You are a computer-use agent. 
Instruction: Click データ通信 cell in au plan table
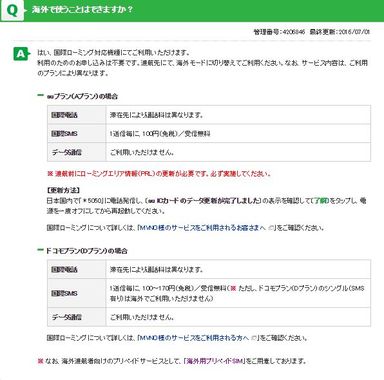pos(77,152)
